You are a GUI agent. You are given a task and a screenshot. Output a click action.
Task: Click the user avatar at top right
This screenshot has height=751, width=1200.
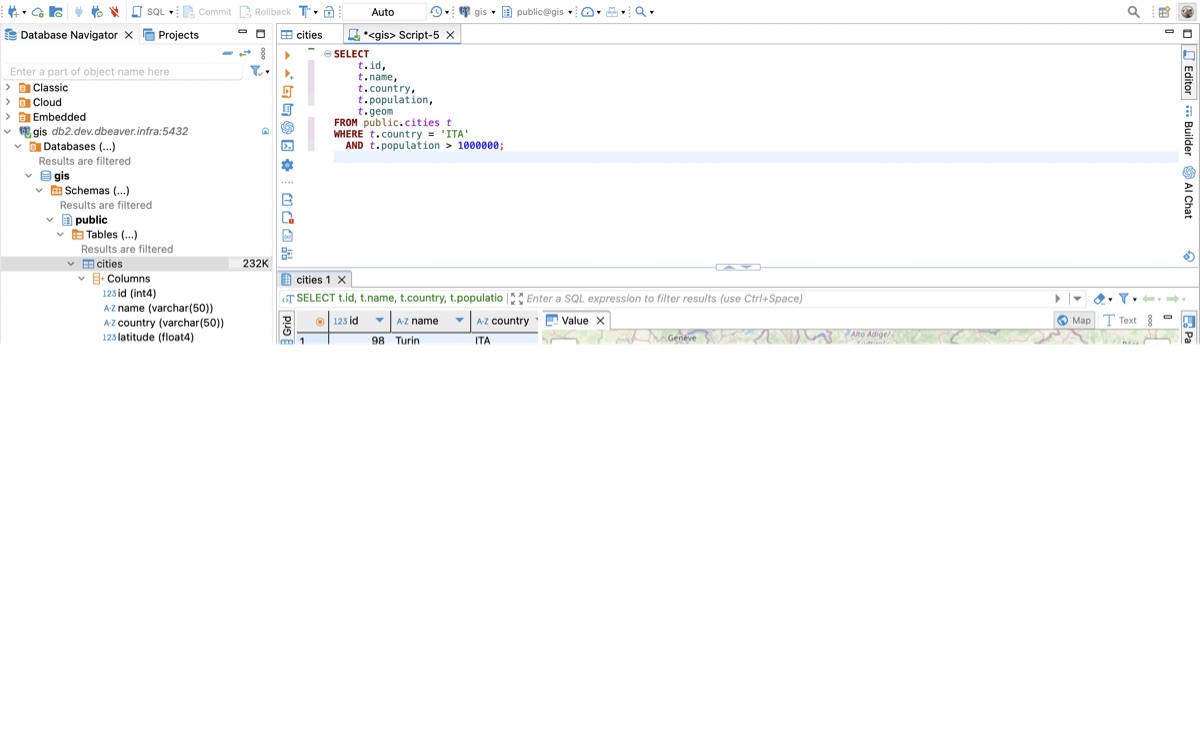[x=1188, y=12]
